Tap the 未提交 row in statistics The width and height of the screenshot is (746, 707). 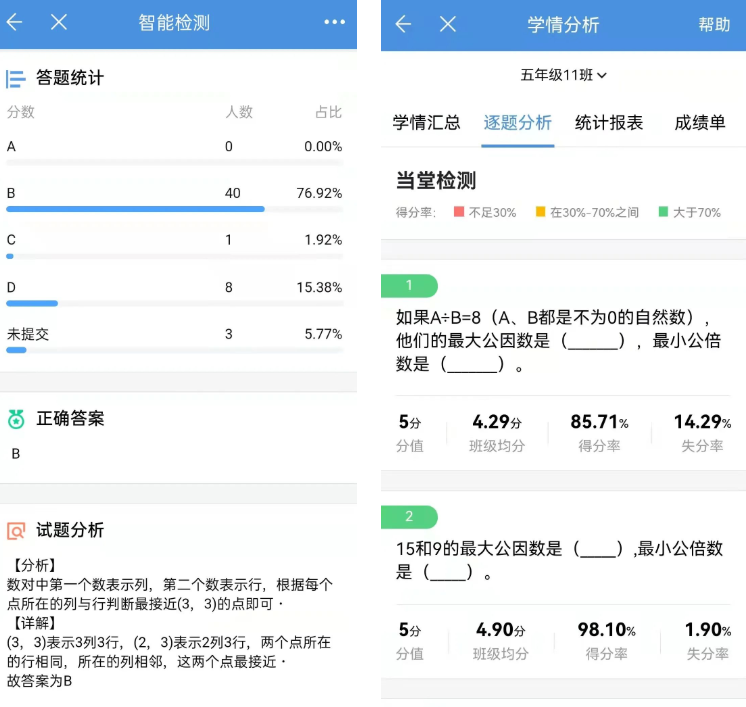174,334
